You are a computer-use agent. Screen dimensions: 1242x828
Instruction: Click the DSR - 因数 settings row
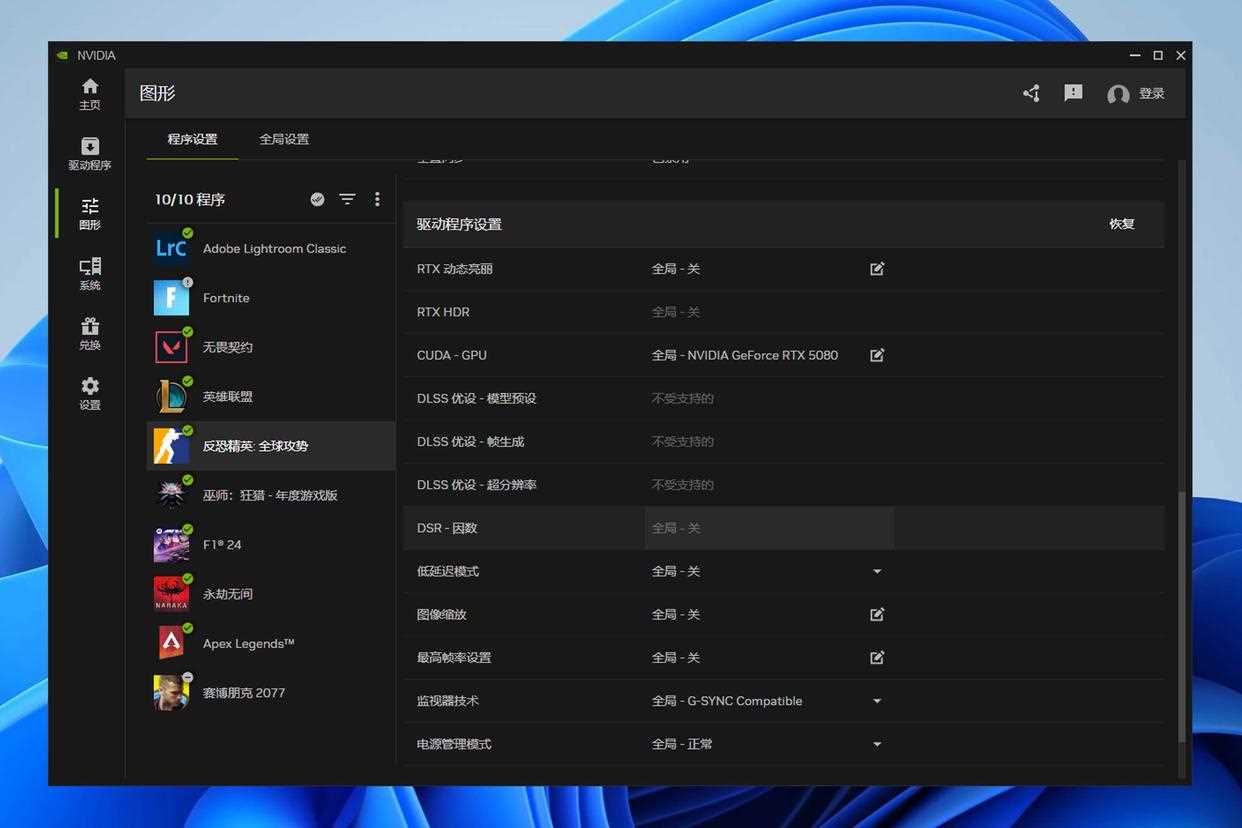784,528
